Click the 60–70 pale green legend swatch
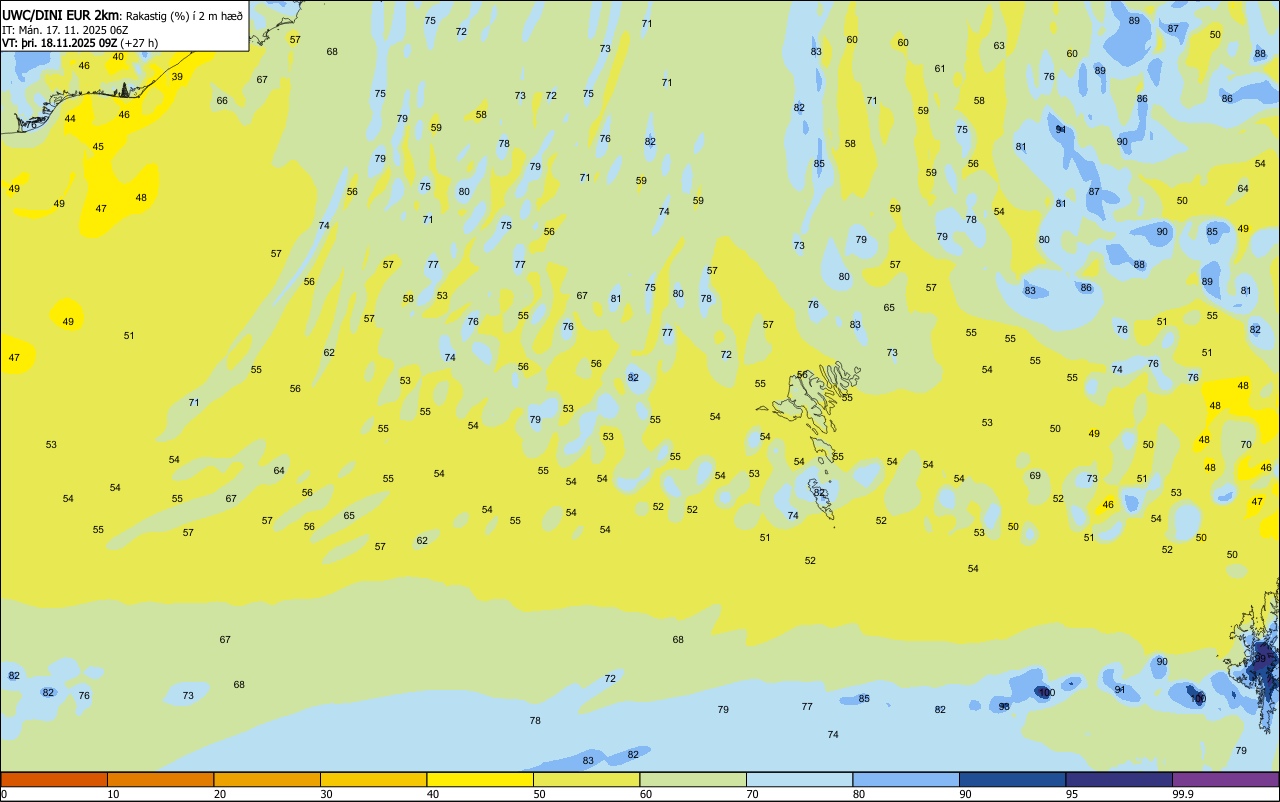Viewport: 1280px width, 802px height. click(x=693, y=779)
